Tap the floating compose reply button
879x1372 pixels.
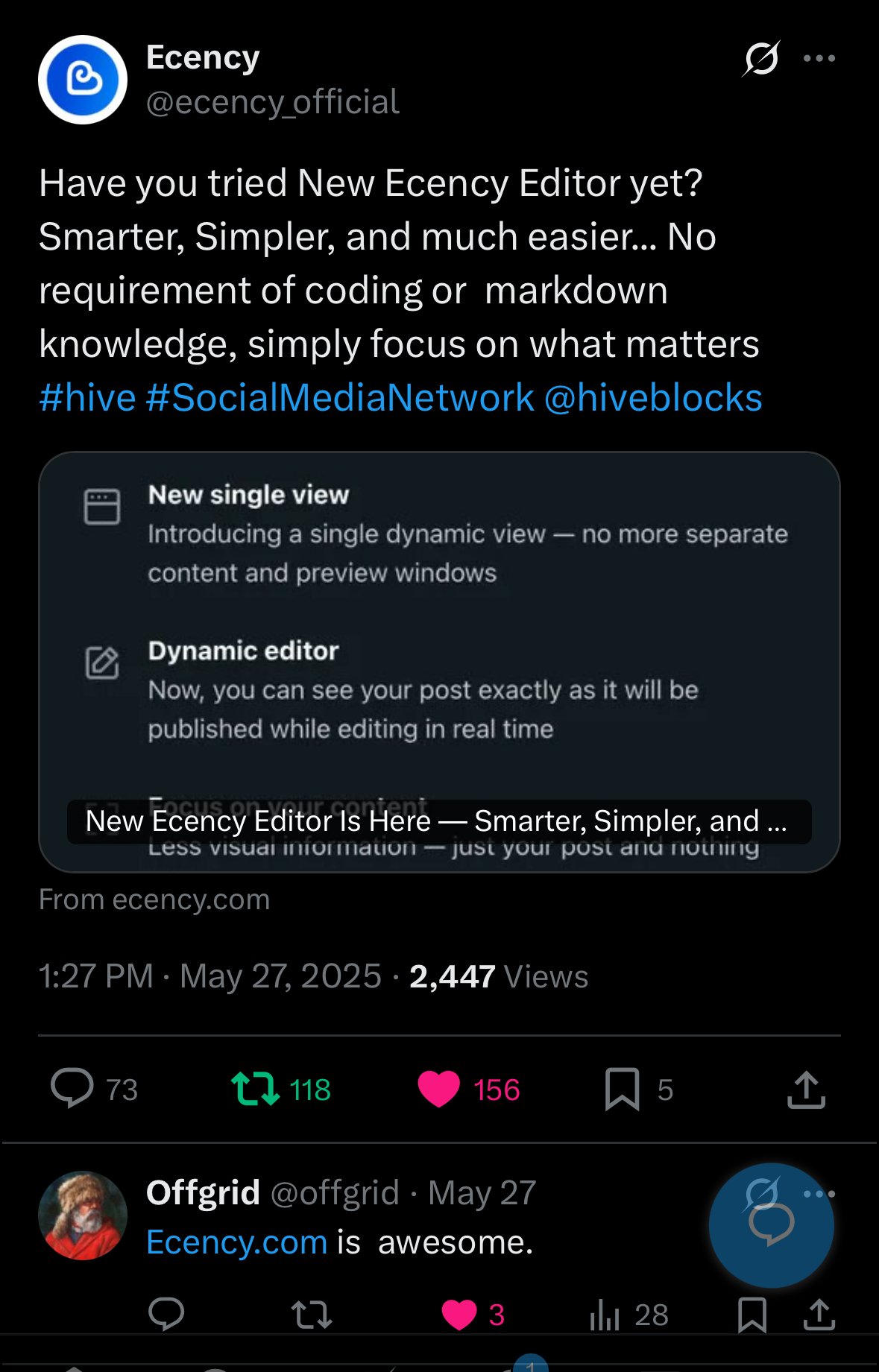point(772,1225)
